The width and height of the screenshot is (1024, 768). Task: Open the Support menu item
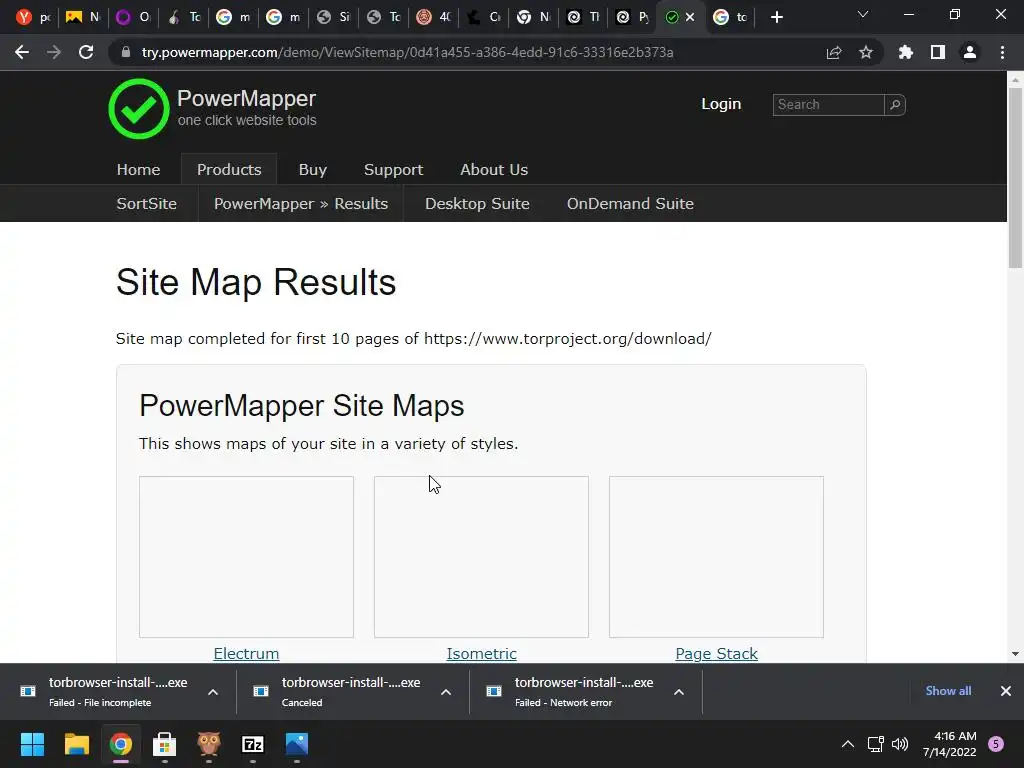coord(393,169)
